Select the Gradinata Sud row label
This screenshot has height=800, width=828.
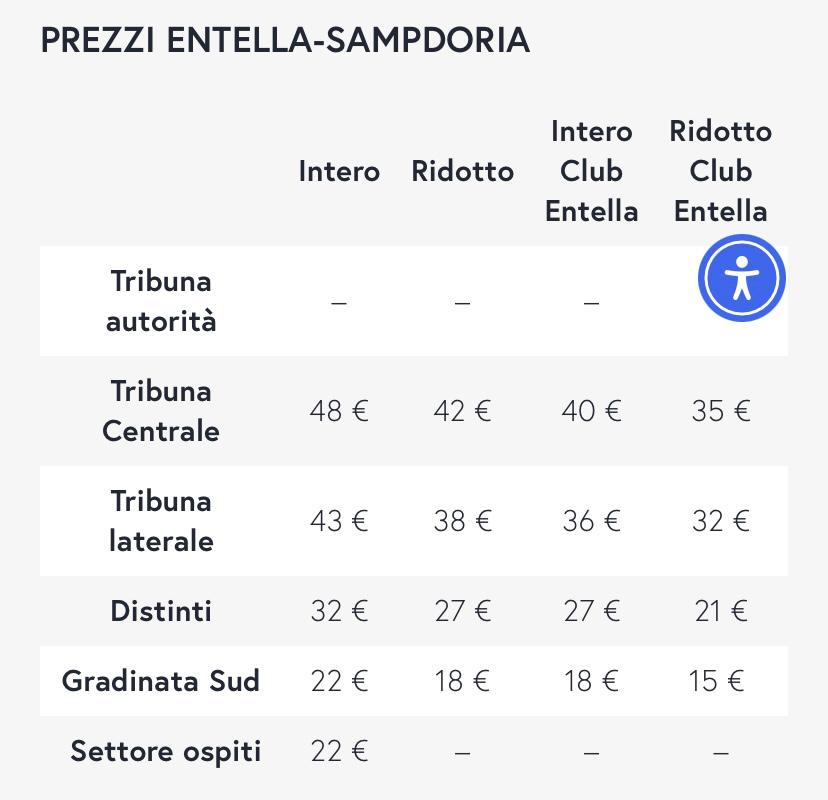(x=161, y=681)
